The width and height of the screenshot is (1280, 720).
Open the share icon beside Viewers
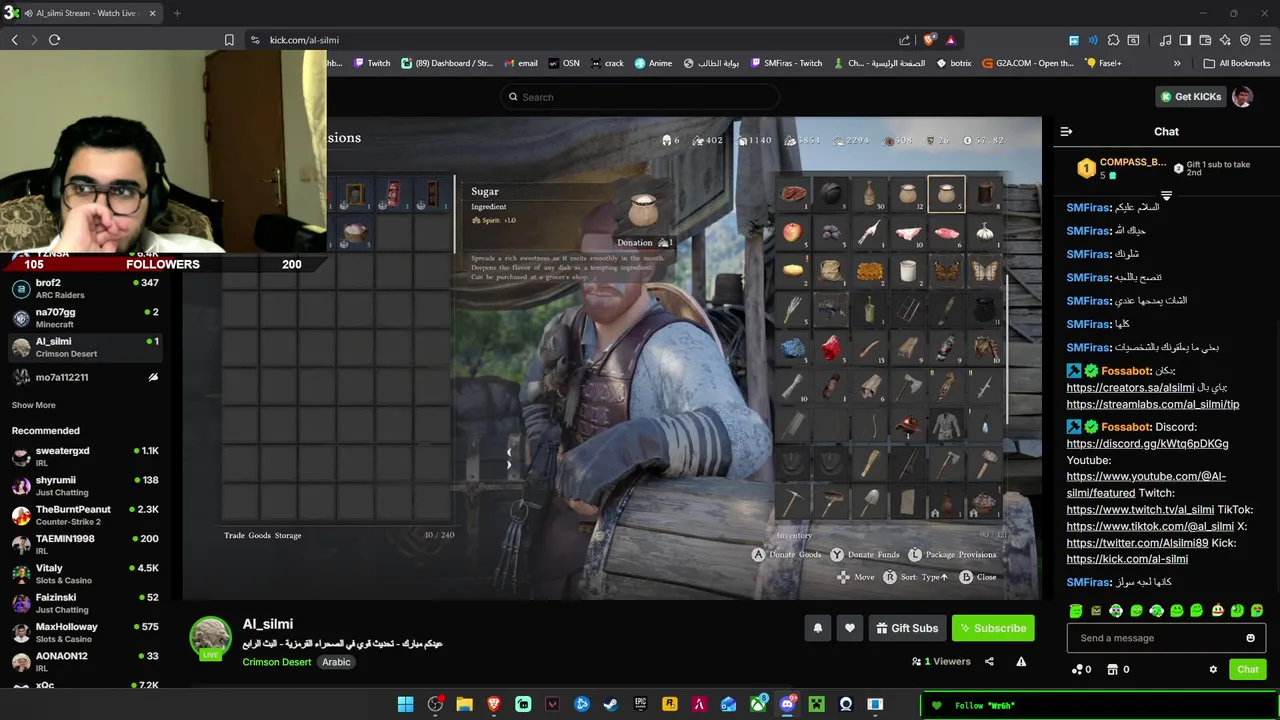point(989,661)
